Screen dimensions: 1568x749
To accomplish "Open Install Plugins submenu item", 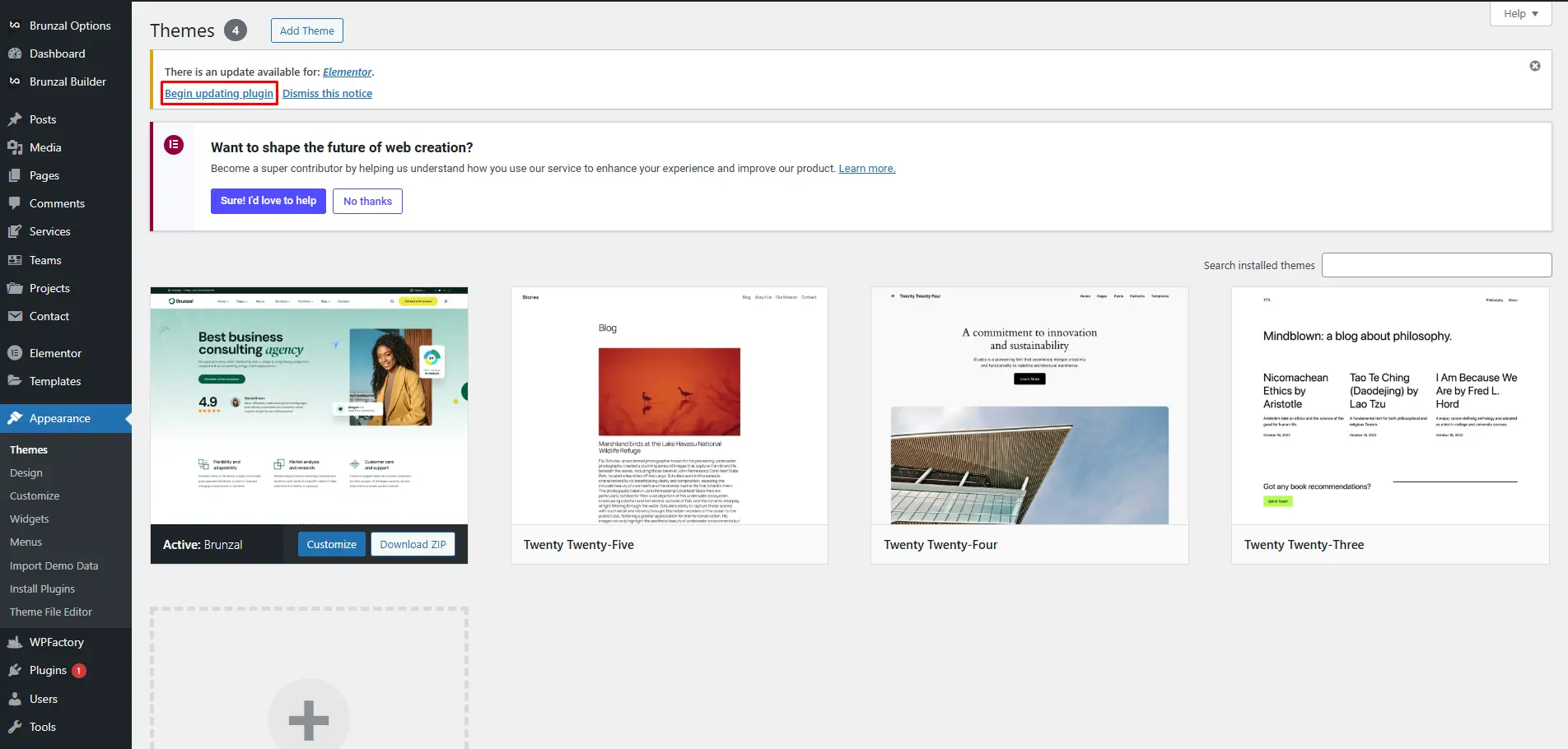I will pyautogui.click(x=43, y=588).
